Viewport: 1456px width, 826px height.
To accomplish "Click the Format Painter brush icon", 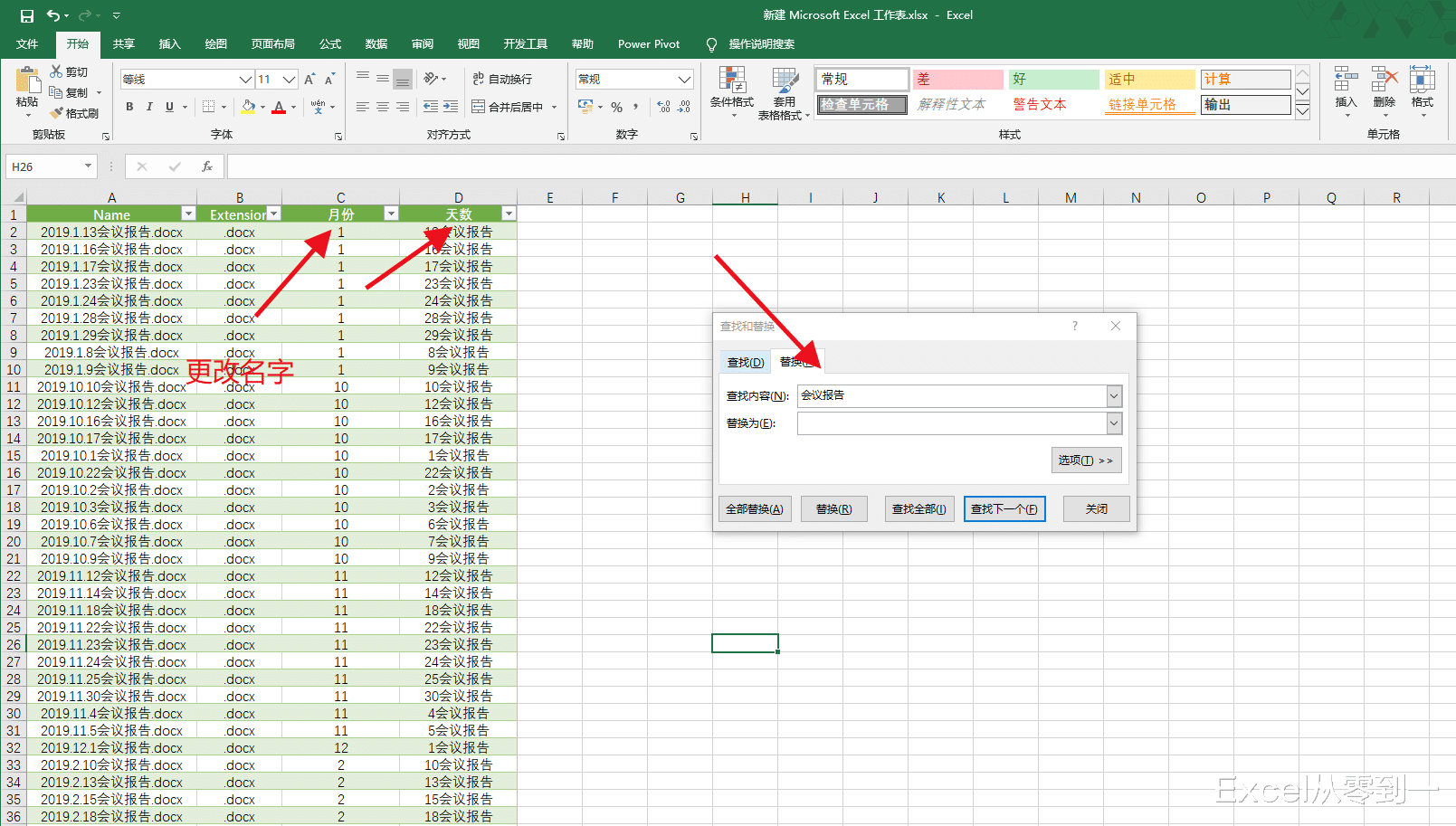I will pyautogui.click(x=57, y=113).
